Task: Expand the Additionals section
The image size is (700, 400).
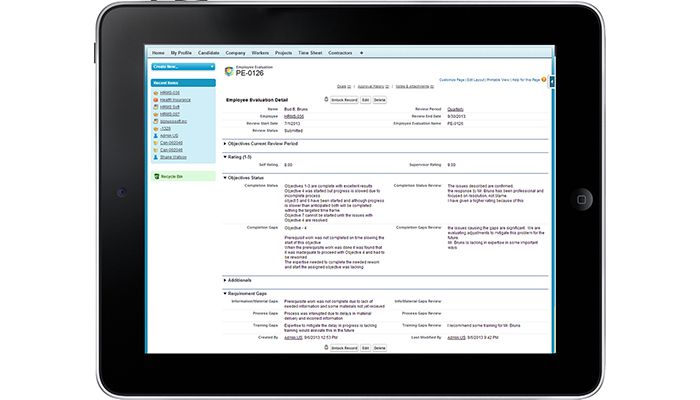Action: (225, 280)
